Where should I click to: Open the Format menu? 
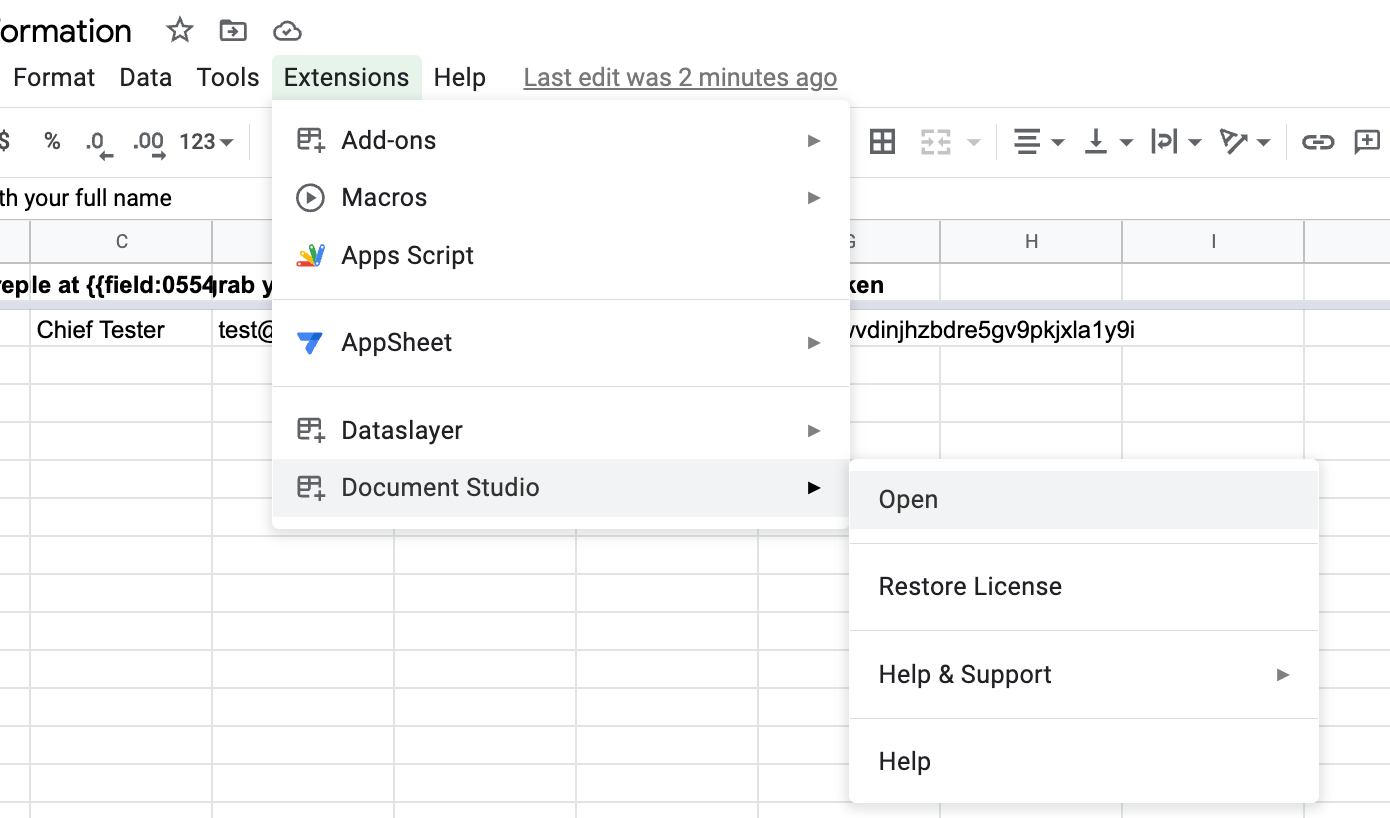[54, 77]
